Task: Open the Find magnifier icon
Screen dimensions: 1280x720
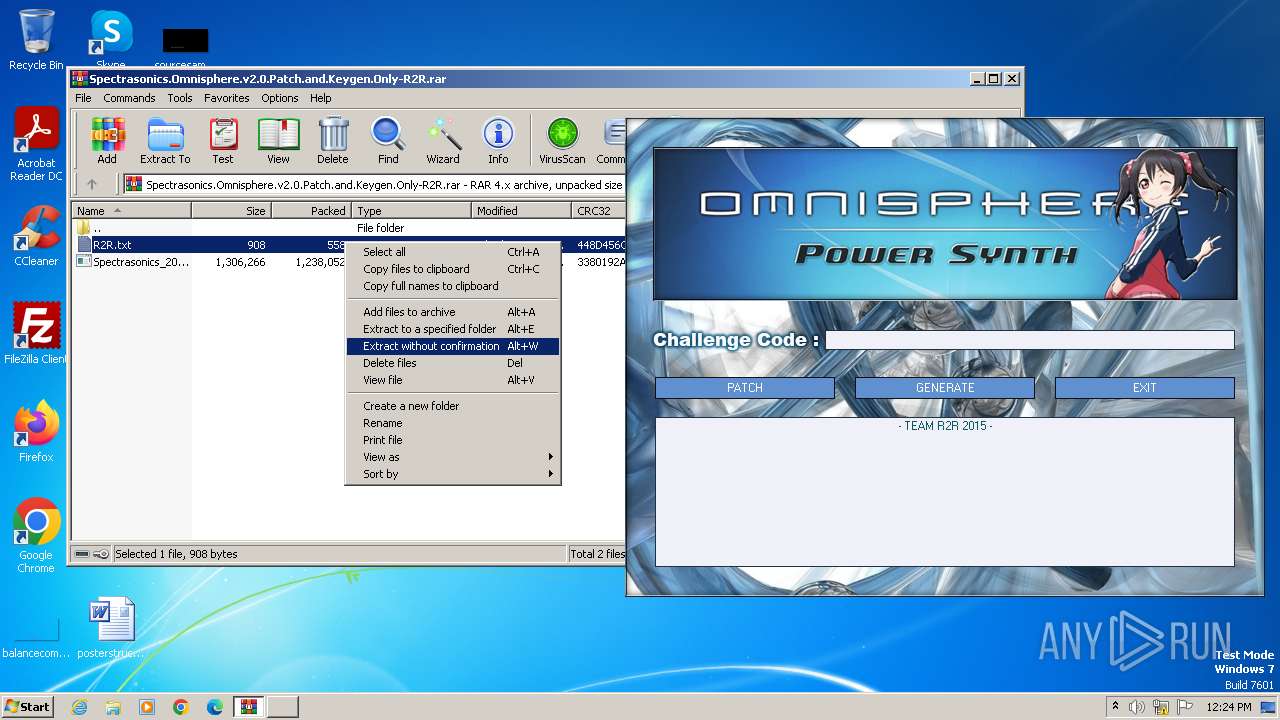Action: click(388, 140)
